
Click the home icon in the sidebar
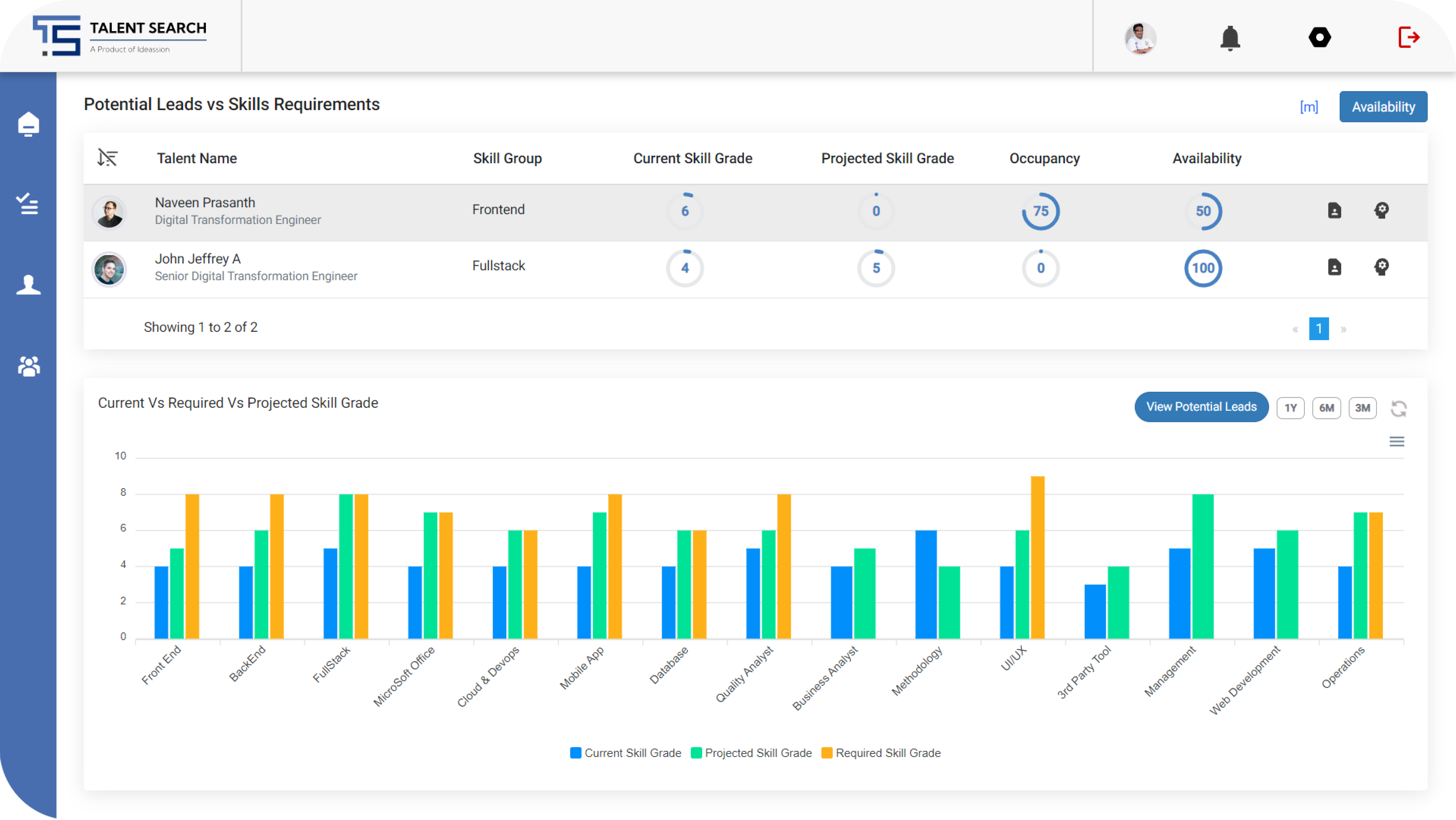click(x=28, y=124)
